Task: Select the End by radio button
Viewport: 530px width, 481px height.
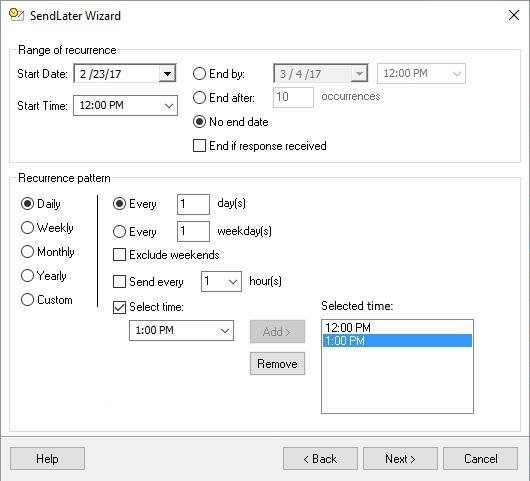Action: 199,74
